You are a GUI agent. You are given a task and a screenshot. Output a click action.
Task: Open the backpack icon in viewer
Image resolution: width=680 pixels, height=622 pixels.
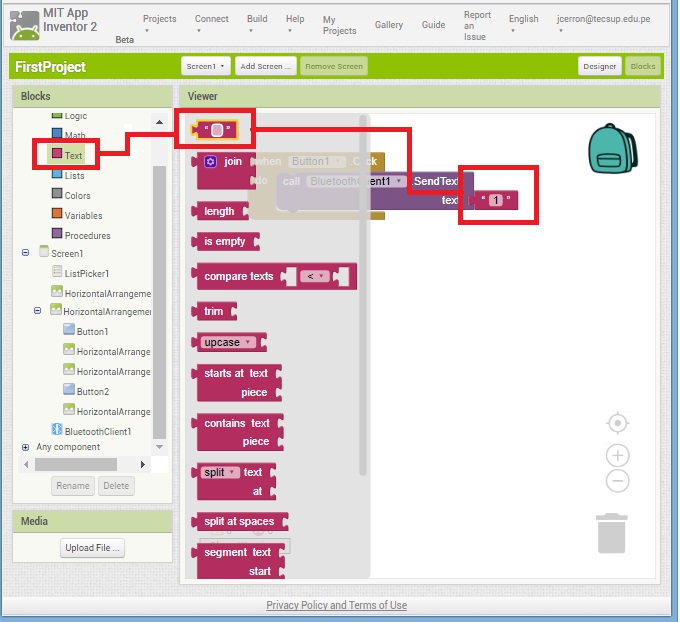coord(612,148)
